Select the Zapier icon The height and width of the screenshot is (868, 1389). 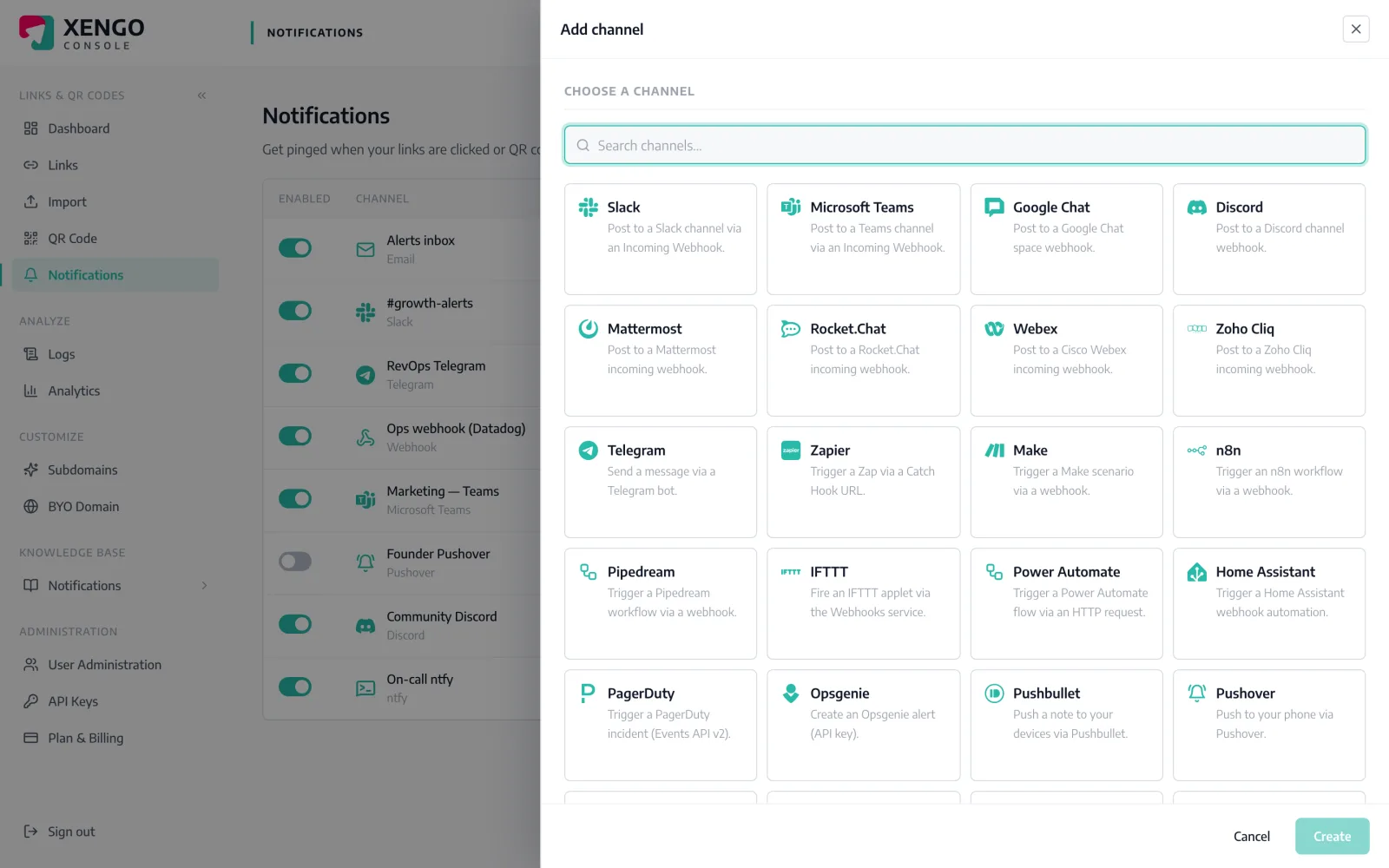pos(791,450)
